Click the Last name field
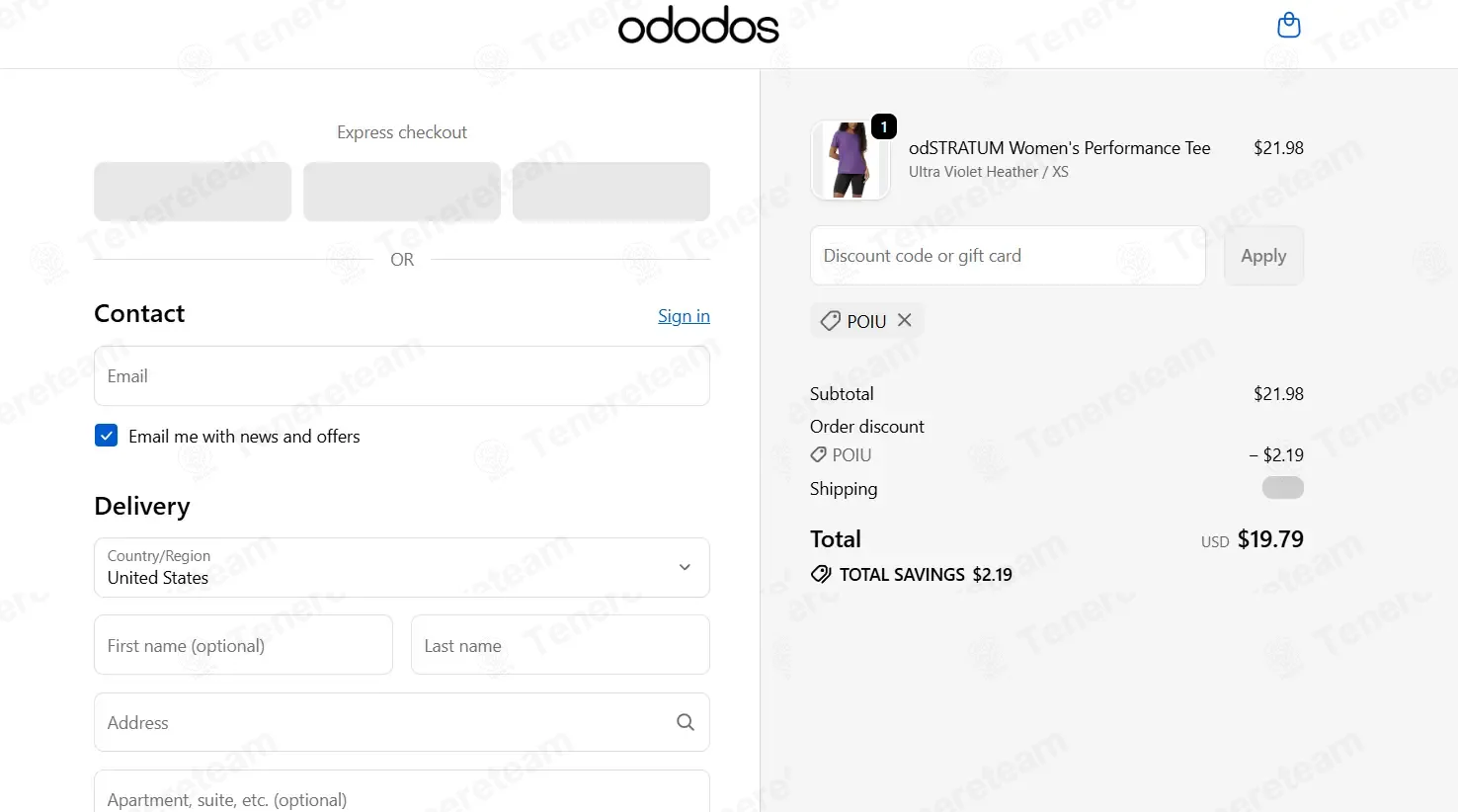Screen dimensions: 1458x812 (x=560, y=645)
